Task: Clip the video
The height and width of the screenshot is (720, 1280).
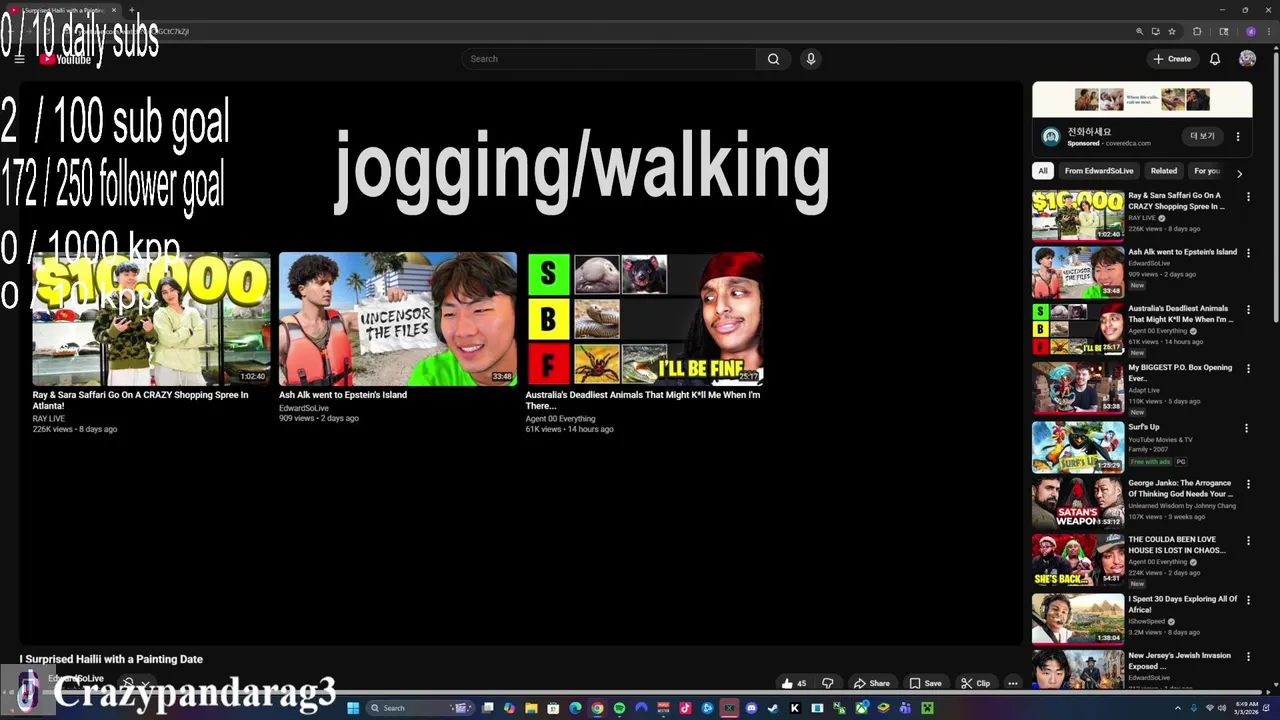Action: pos(975,683)
